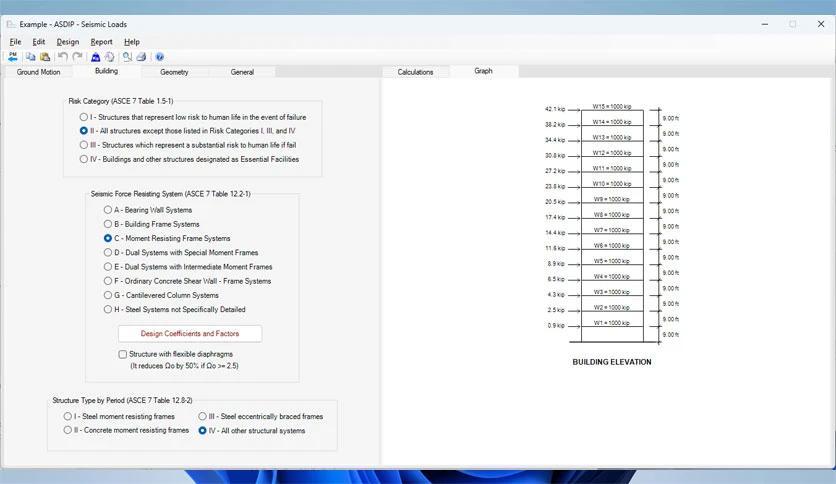Image resolution: width=836 pixels, height=484 pixels.
Task: Open the Design menu
Action: coord(68,42)
